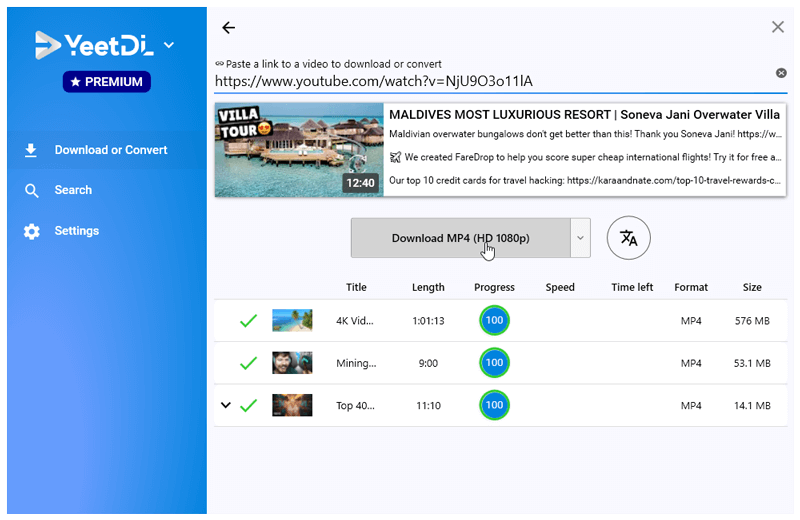Viewport: 800px width, 520px height.
Task: Click the credit cards description line
Action: pyautogui.click(x=585, y=180)
